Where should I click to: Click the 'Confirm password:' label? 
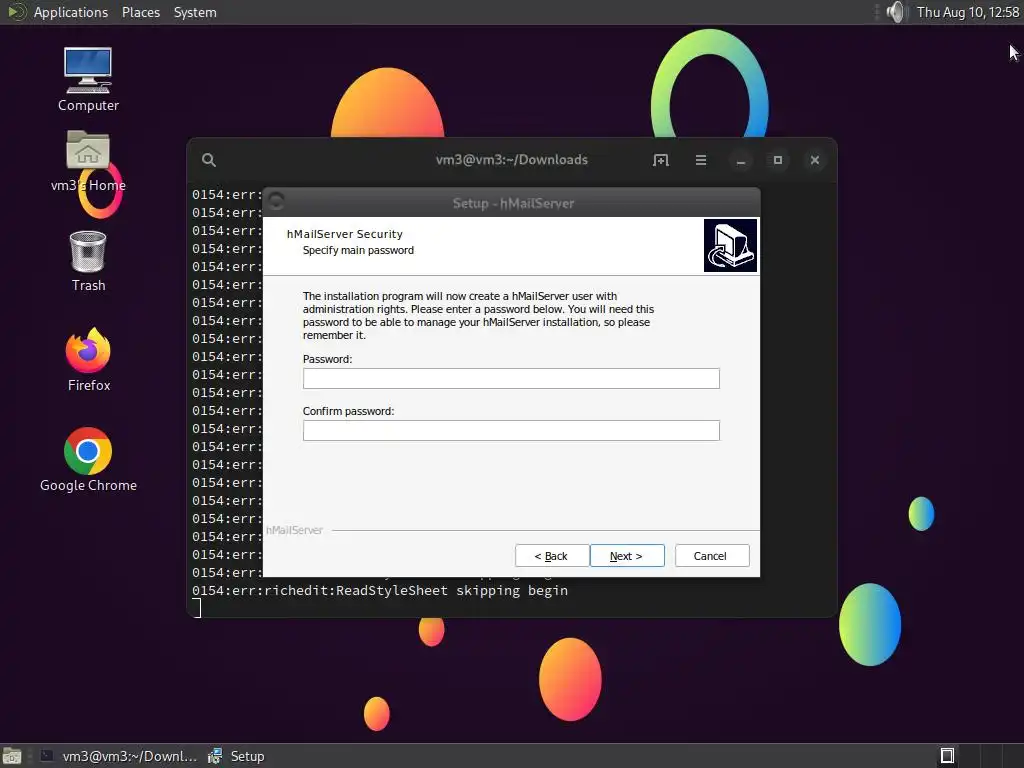(348, 411)
